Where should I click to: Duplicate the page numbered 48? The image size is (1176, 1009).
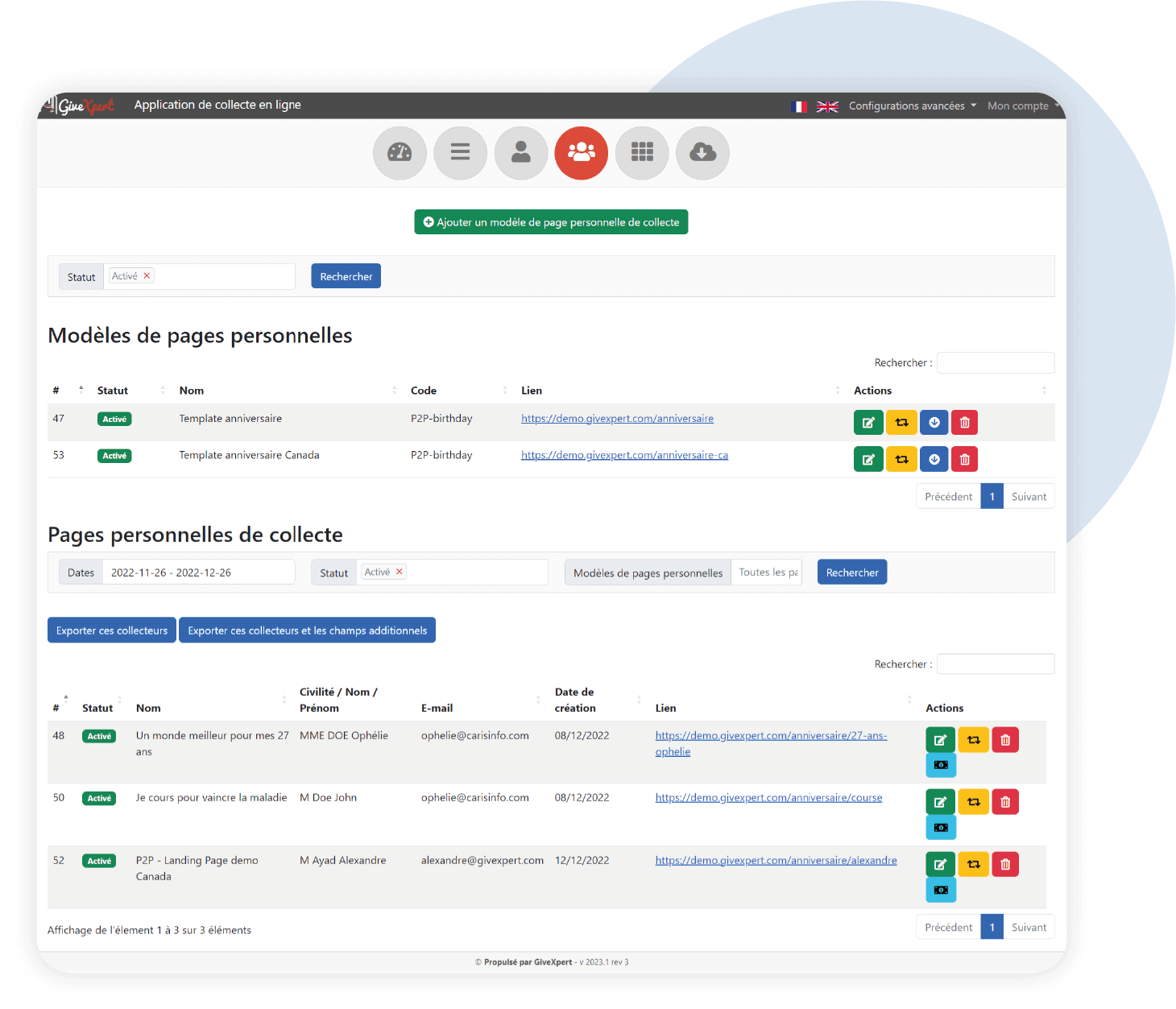coord(973,739)
